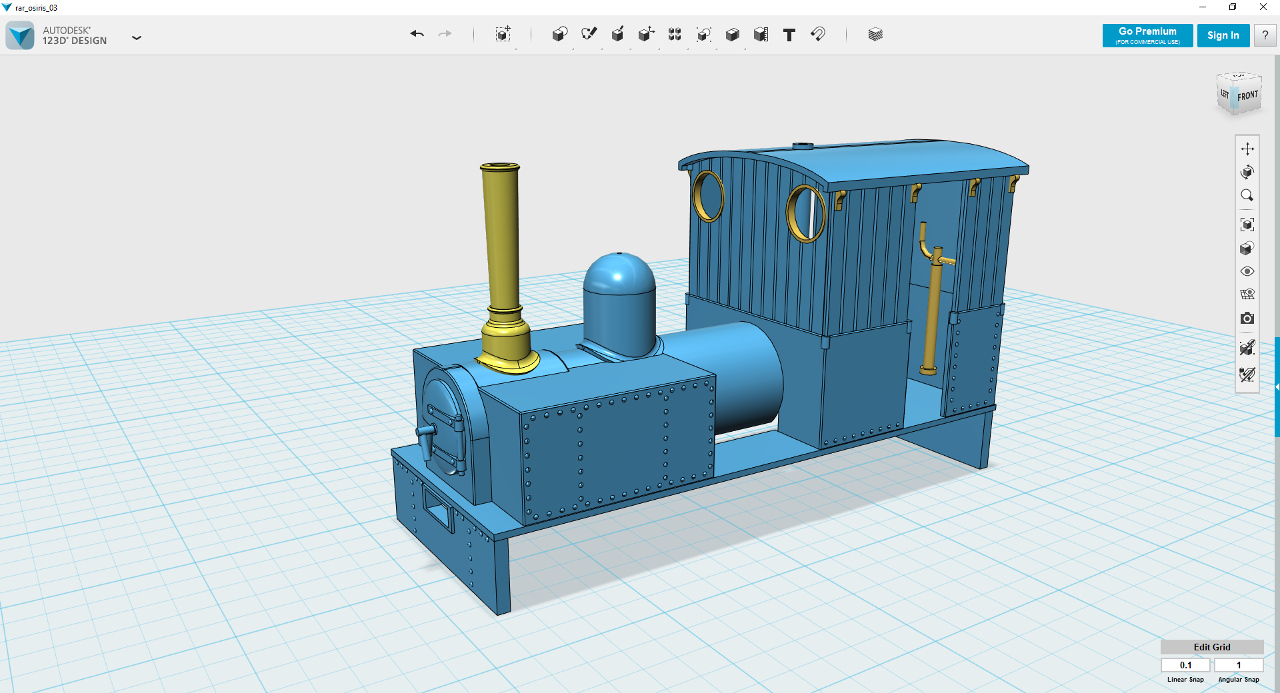Open the Modify tool menu
1280x693 pixels.
647,34
